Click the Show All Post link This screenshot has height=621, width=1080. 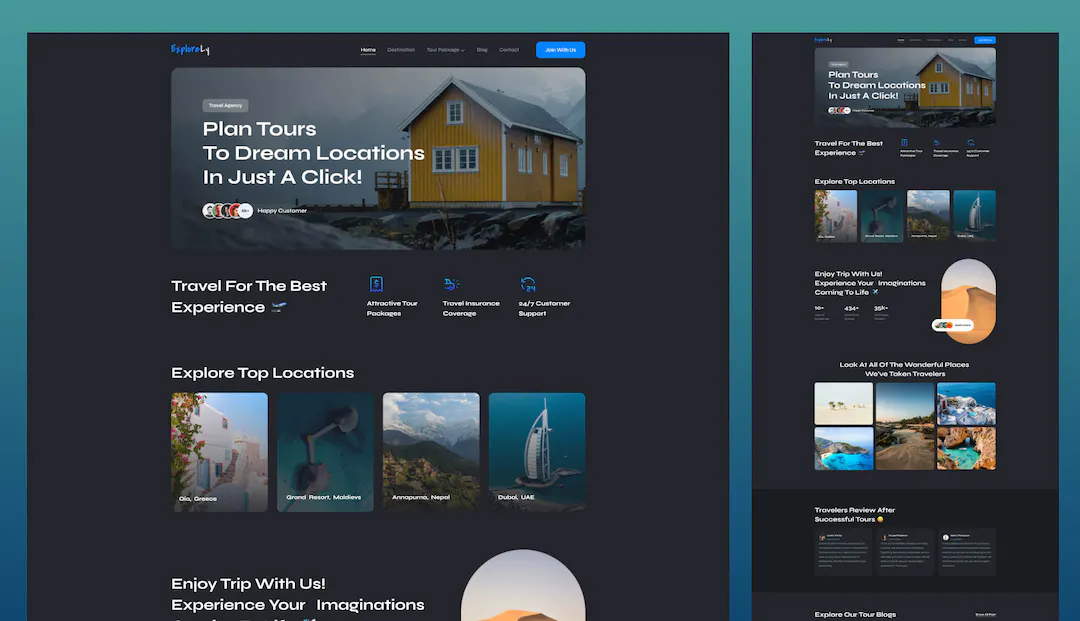[x=985, y=614]
